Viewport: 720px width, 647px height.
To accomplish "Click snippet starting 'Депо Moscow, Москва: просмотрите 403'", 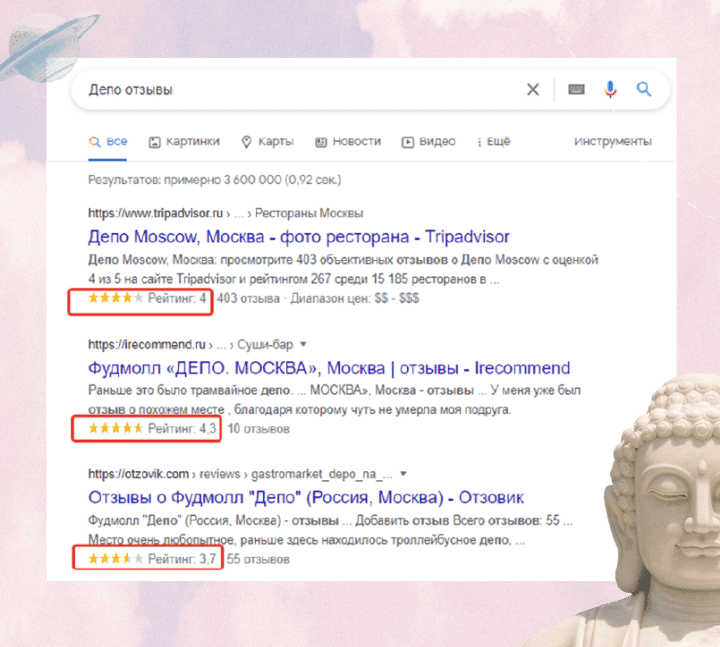I will pyautogui.click(x=343, y=269).
